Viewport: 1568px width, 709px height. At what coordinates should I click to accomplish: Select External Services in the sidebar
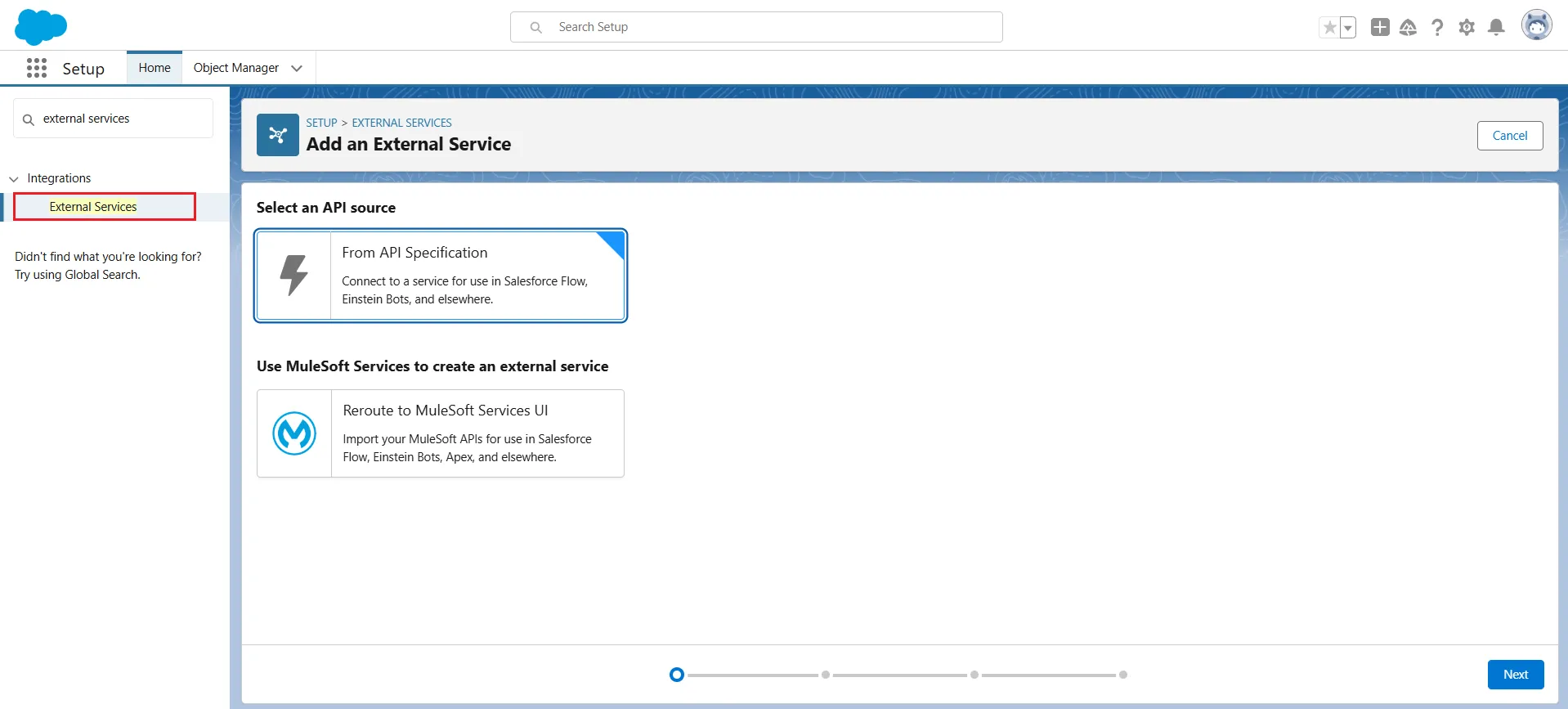(93, 207)
